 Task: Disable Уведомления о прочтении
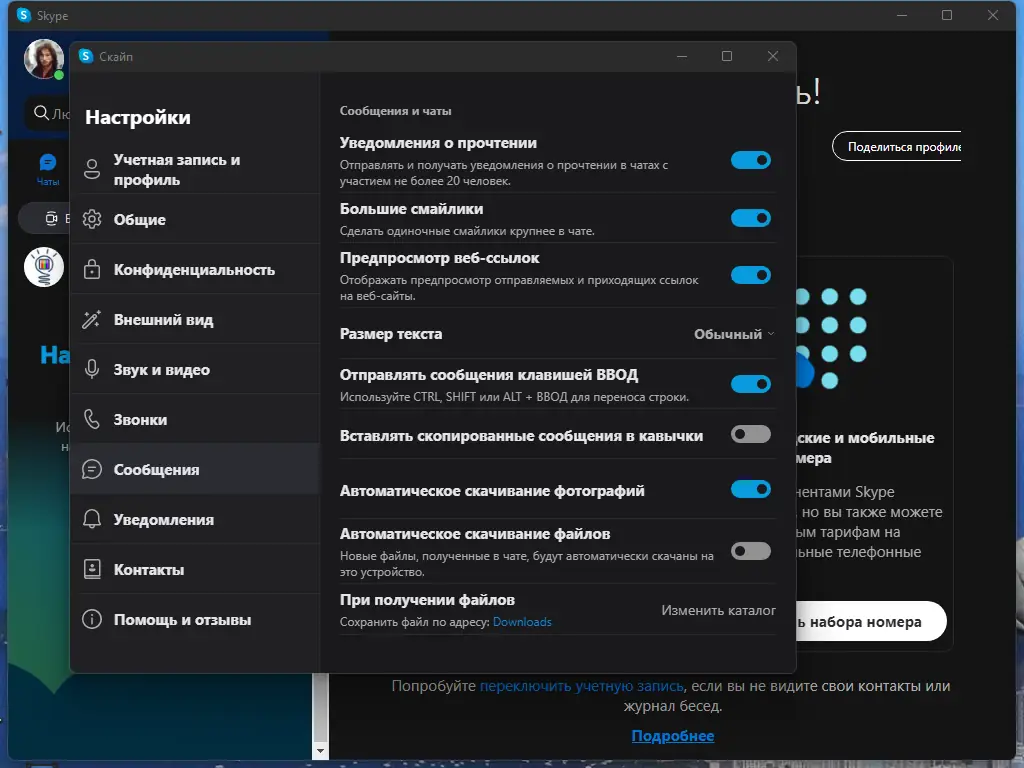coord(751,160)
